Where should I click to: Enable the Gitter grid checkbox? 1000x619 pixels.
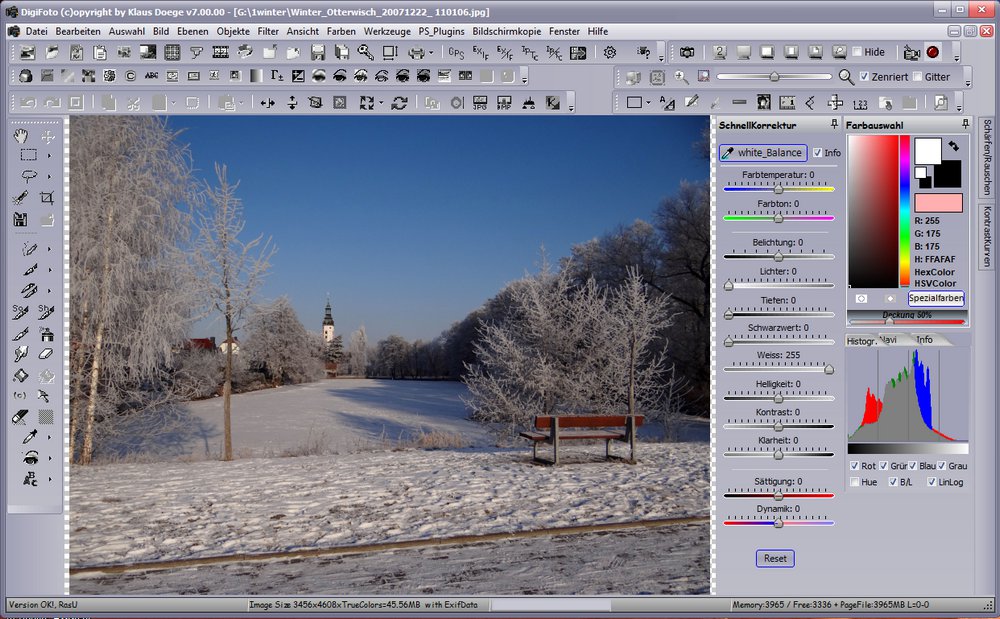(918, 77)
